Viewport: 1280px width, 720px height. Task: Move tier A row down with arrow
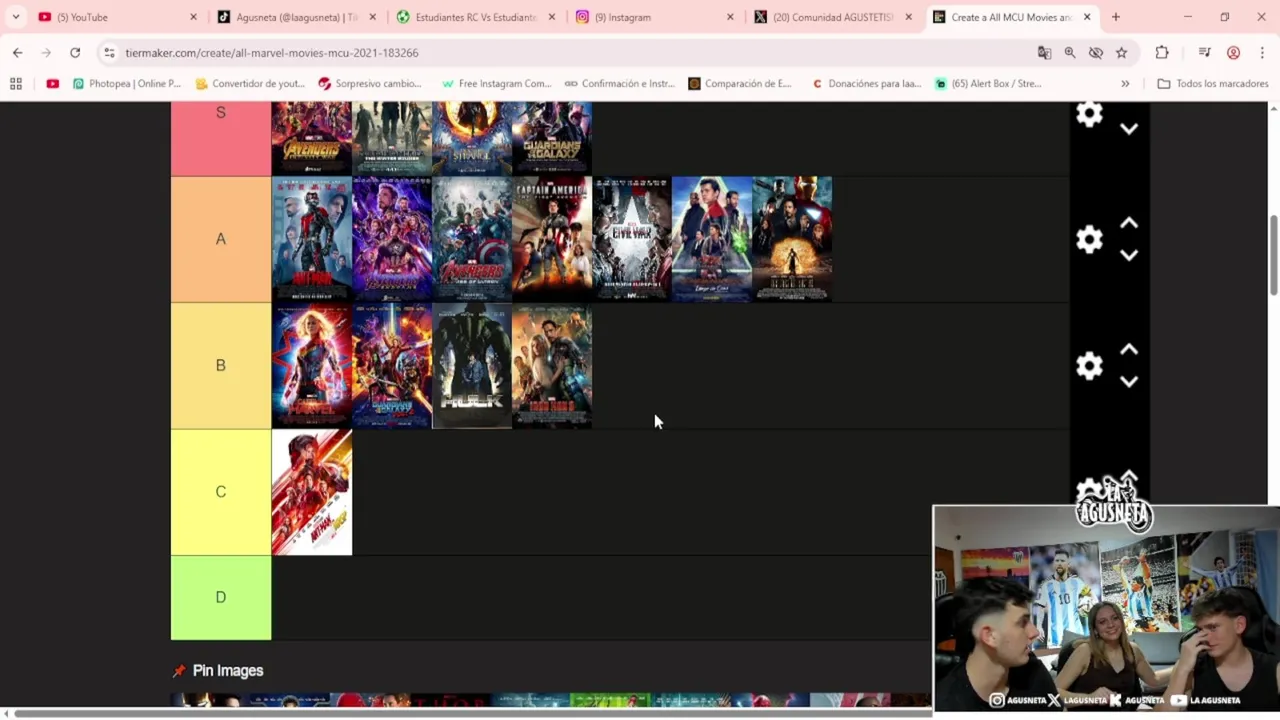[1129, 255]
